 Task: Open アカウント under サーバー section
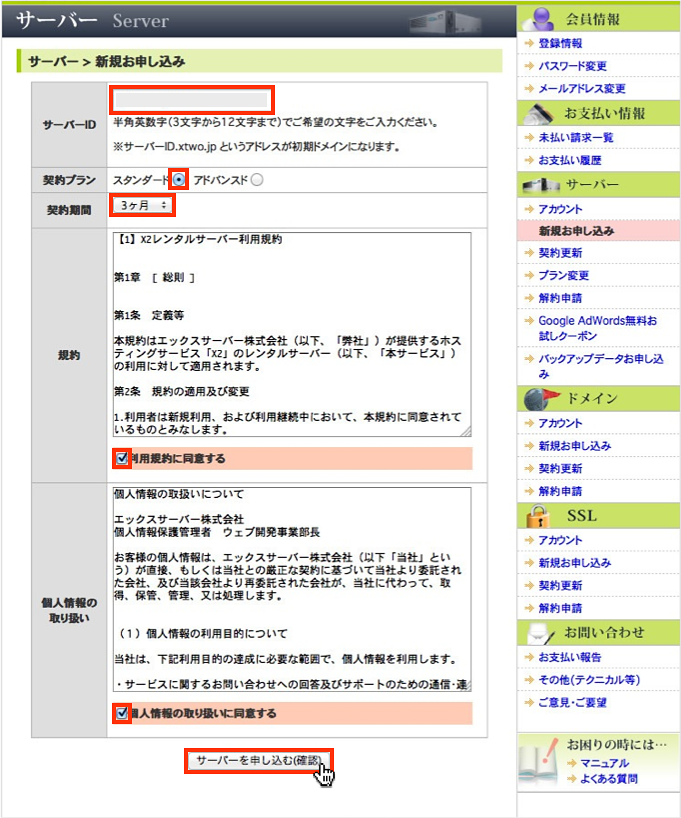coord(560,209)
